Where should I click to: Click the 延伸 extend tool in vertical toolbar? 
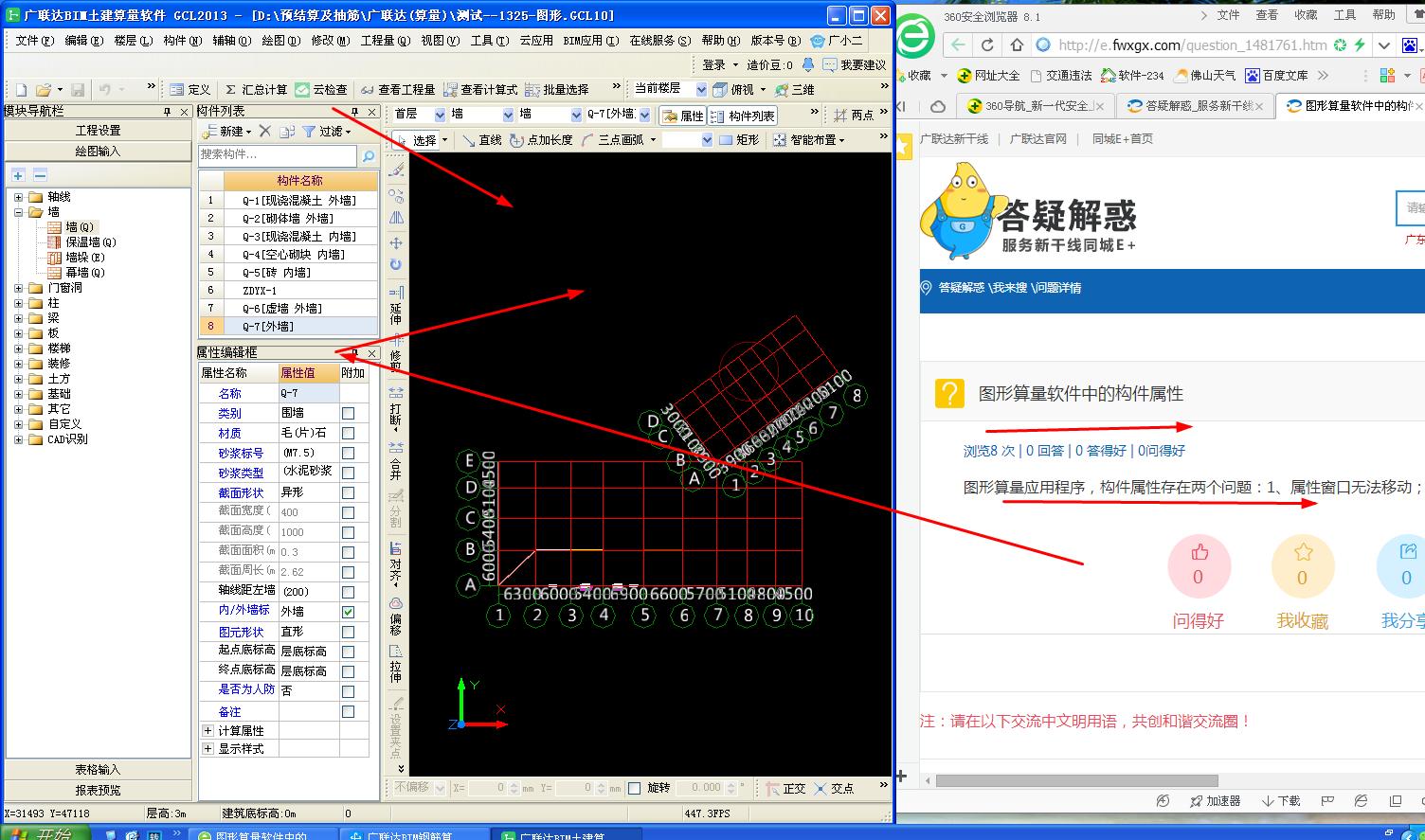coord(396,305)
